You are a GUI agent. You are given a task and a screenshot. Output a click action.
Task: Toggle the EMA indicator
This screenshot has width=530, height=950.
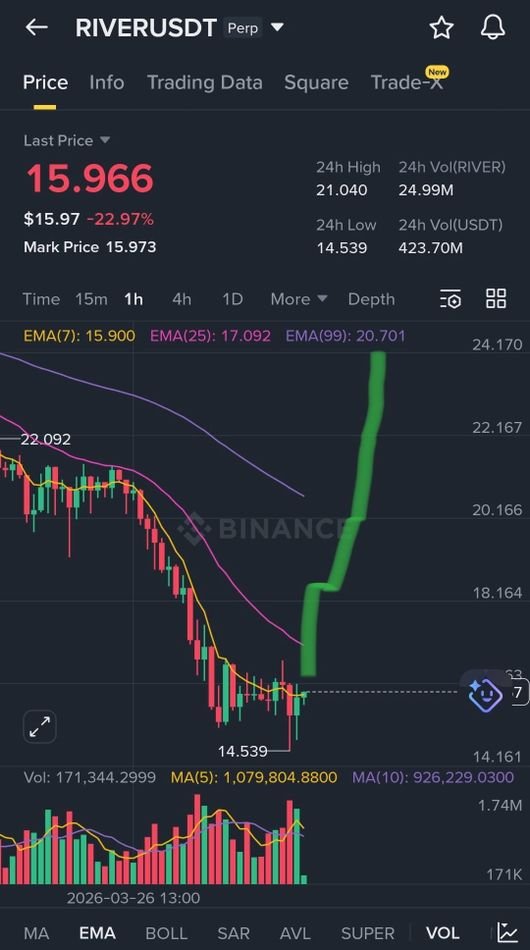pos(97,933)
